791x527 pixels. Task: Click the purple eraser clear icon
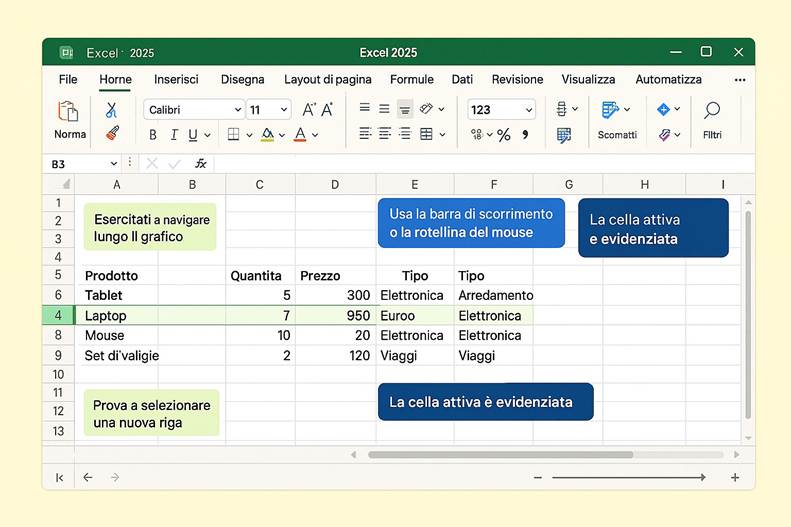tap(664, 135)
